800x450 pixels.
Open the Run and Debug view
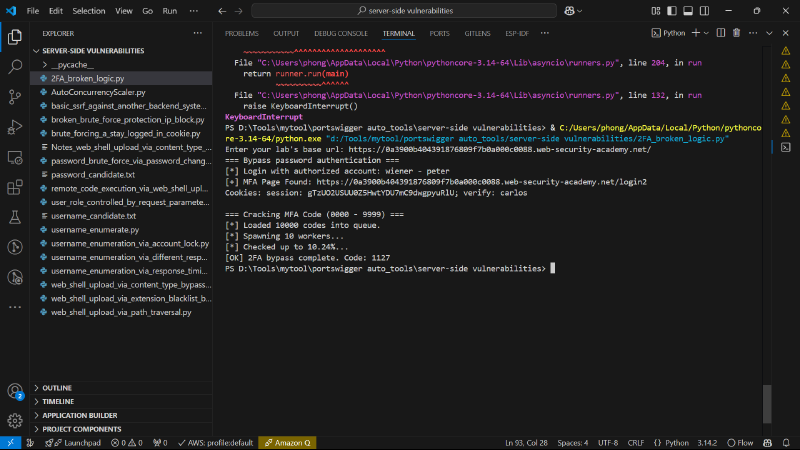point(15,127)
